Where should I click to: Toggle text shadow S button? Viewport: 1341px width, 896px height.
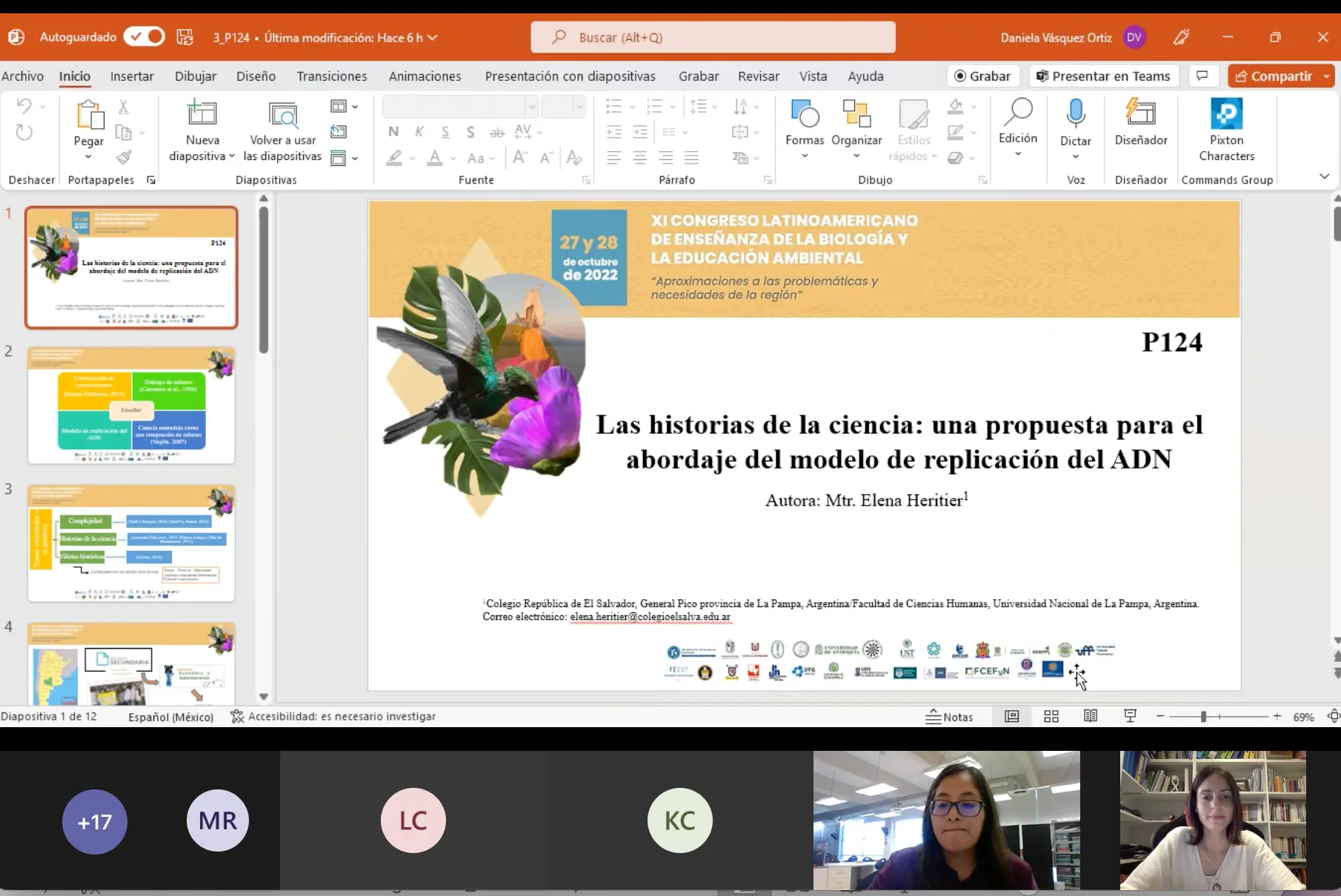470,132
